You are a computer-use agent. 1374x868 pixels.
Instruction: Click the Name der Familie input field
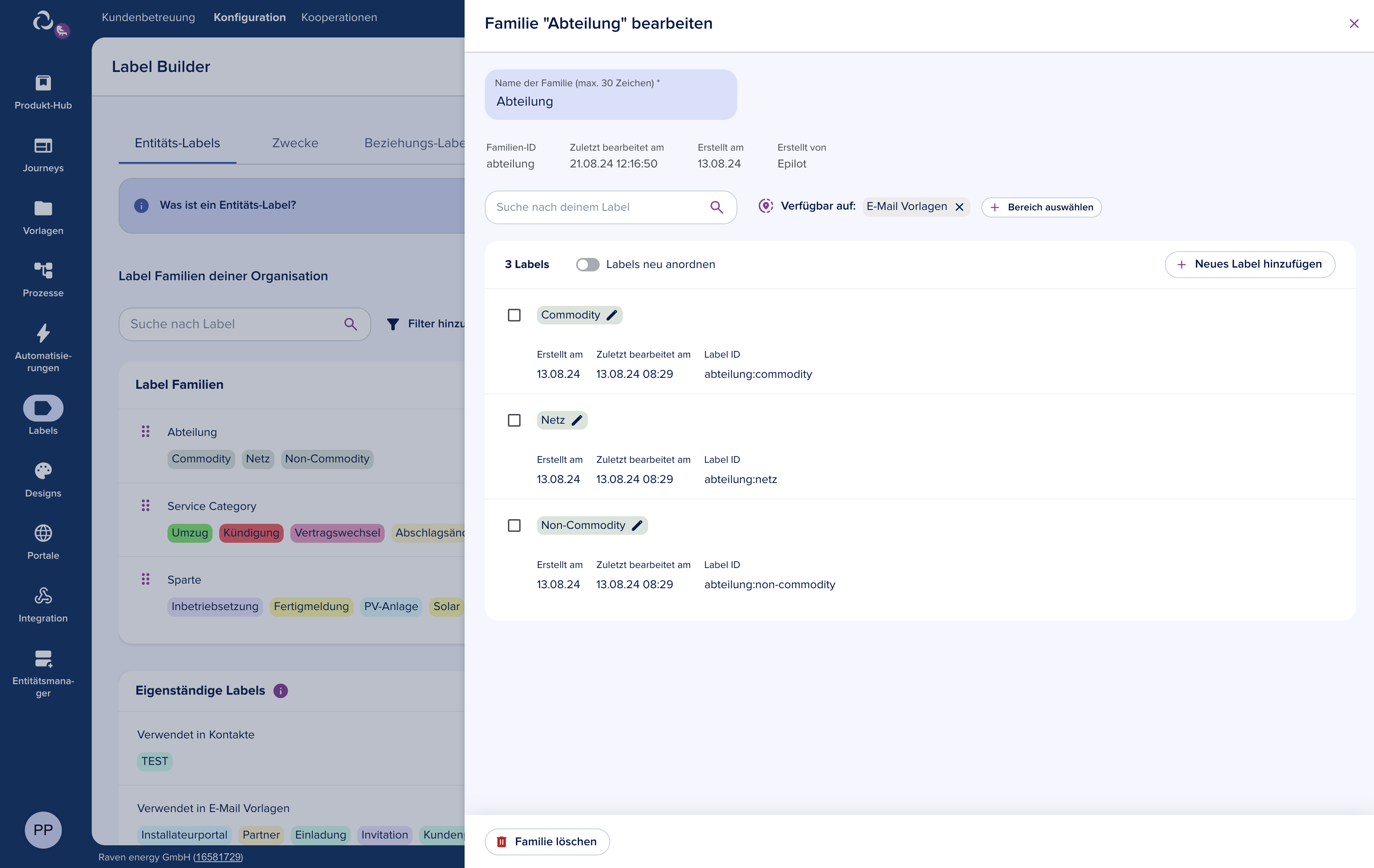point(611,101)
